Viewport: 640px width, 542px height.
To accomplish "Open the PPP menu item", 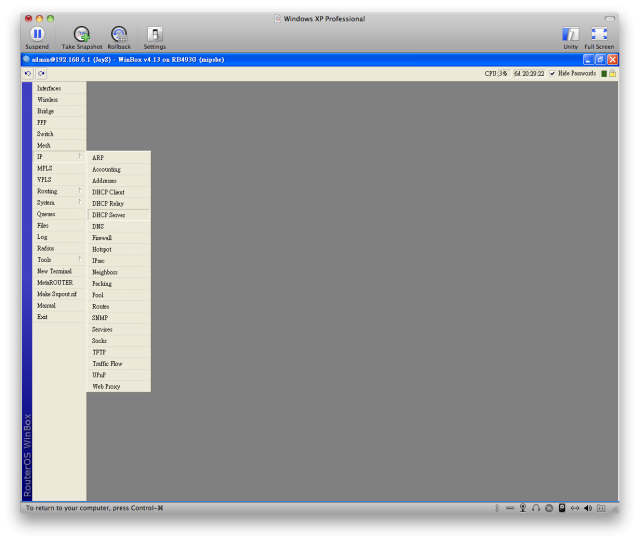I will 59,122.
